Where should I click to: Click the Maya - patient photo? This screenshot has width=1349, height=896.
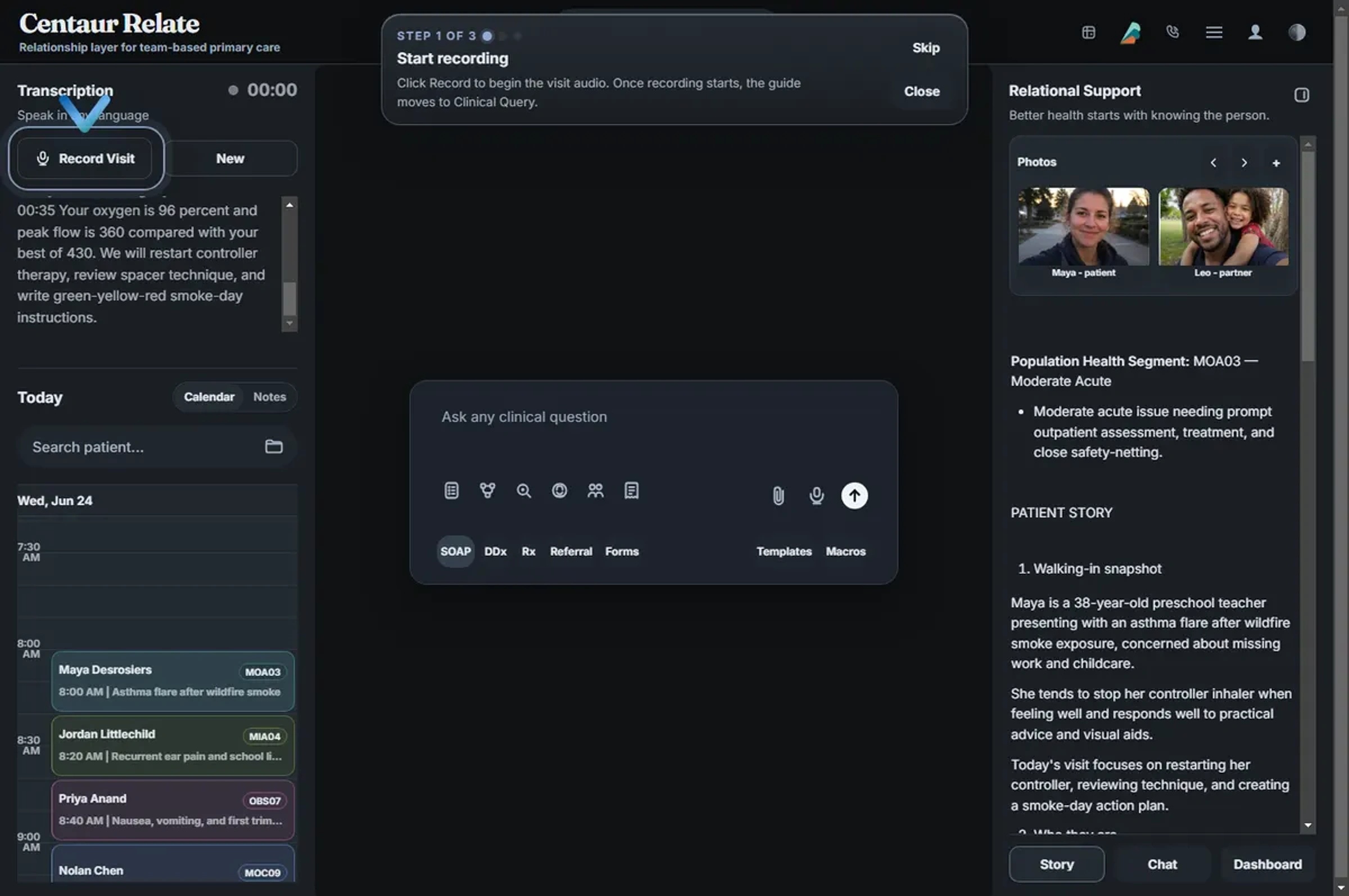point(1083,227)
